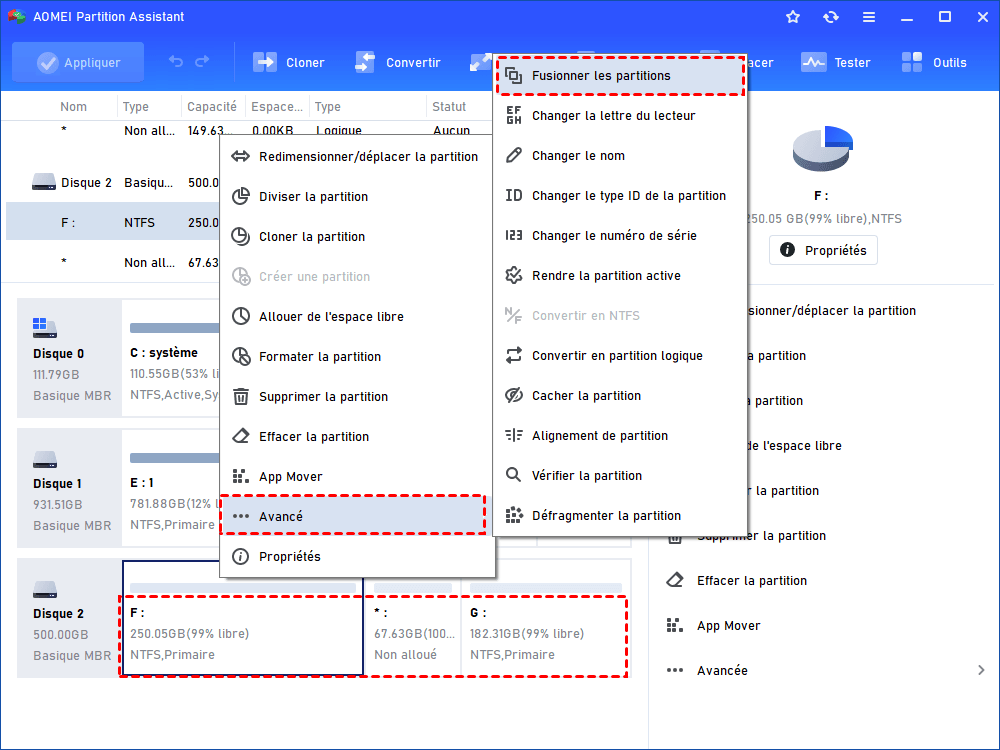Select Formater la partition option
The image size is (1000, 750).
tap(319, 356)
